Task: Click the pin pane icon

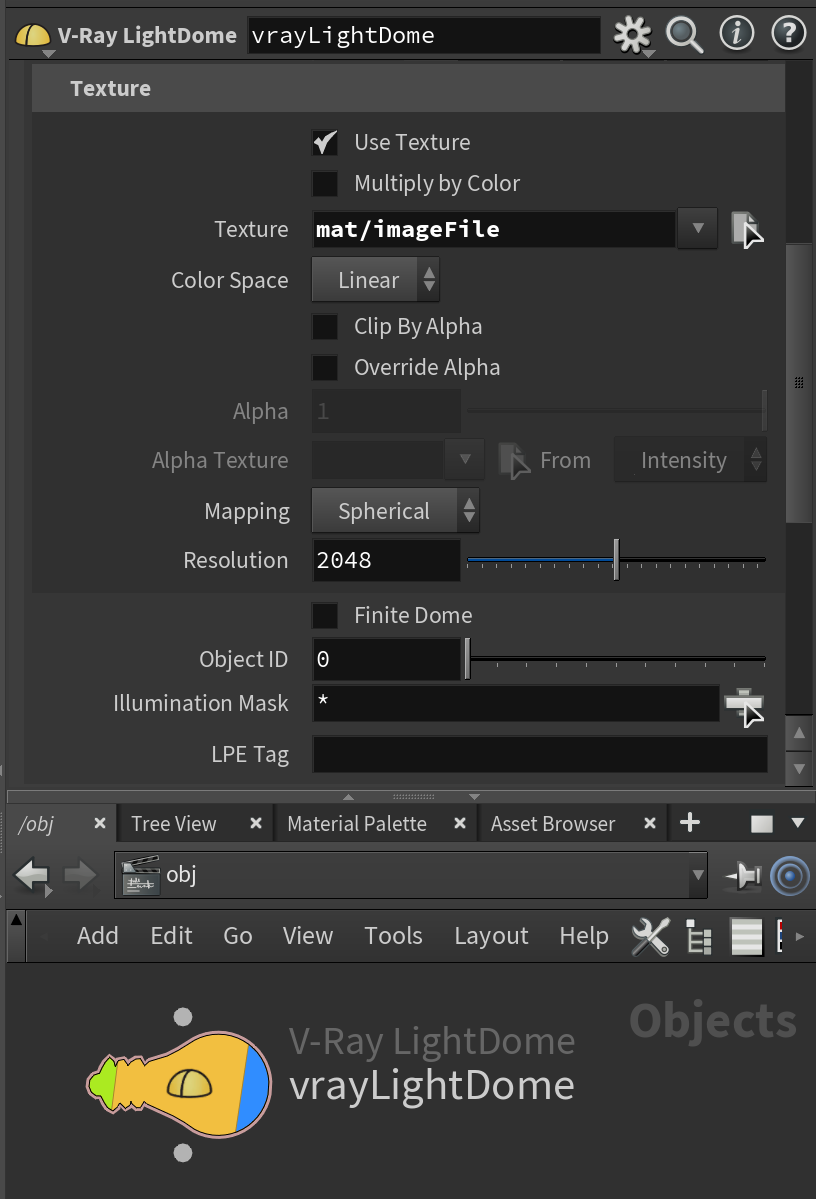Action: click(x=743, y=876)
